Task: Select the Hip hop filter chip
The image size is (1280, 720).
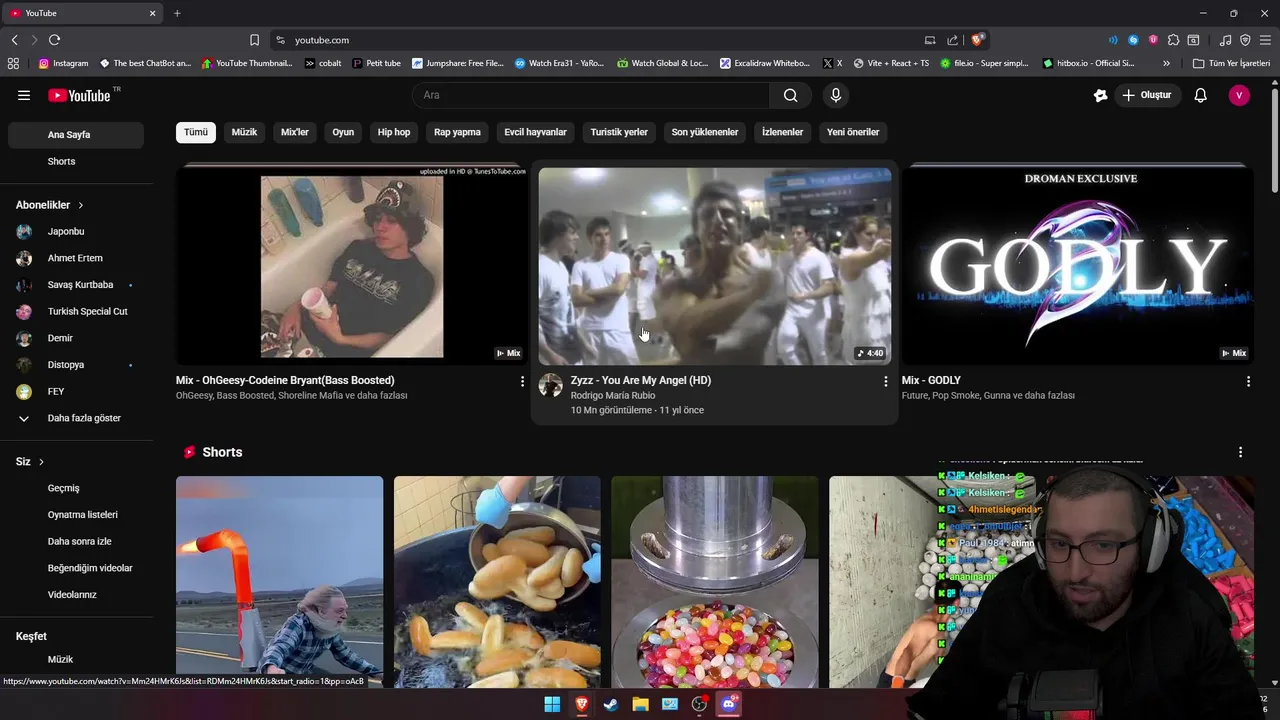Action: coord(394,132)
